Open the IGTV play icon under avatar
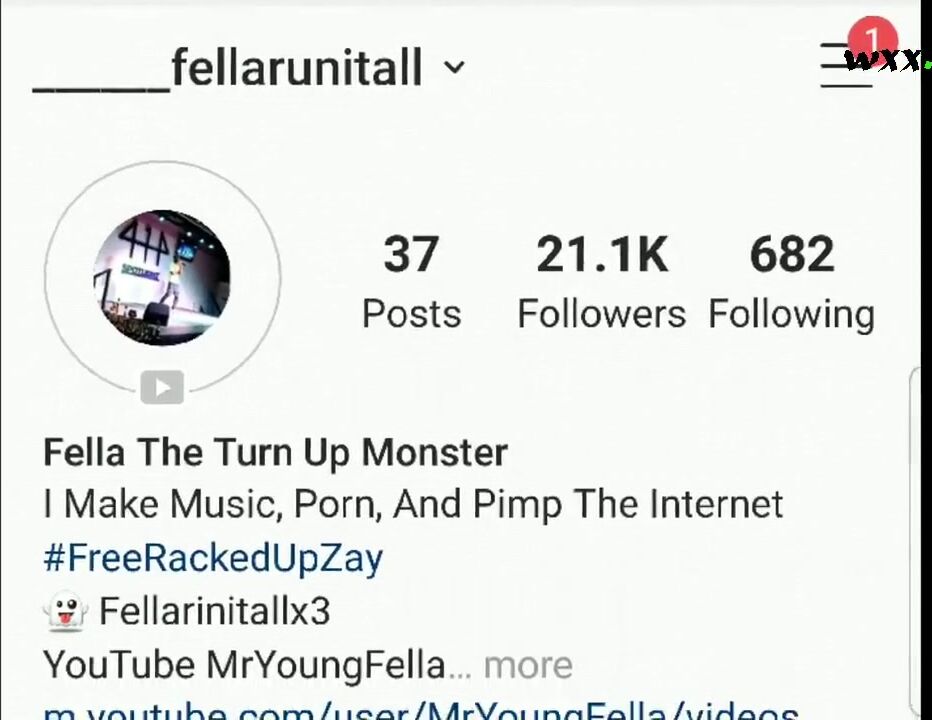932x720 pixels. [162, 388]
